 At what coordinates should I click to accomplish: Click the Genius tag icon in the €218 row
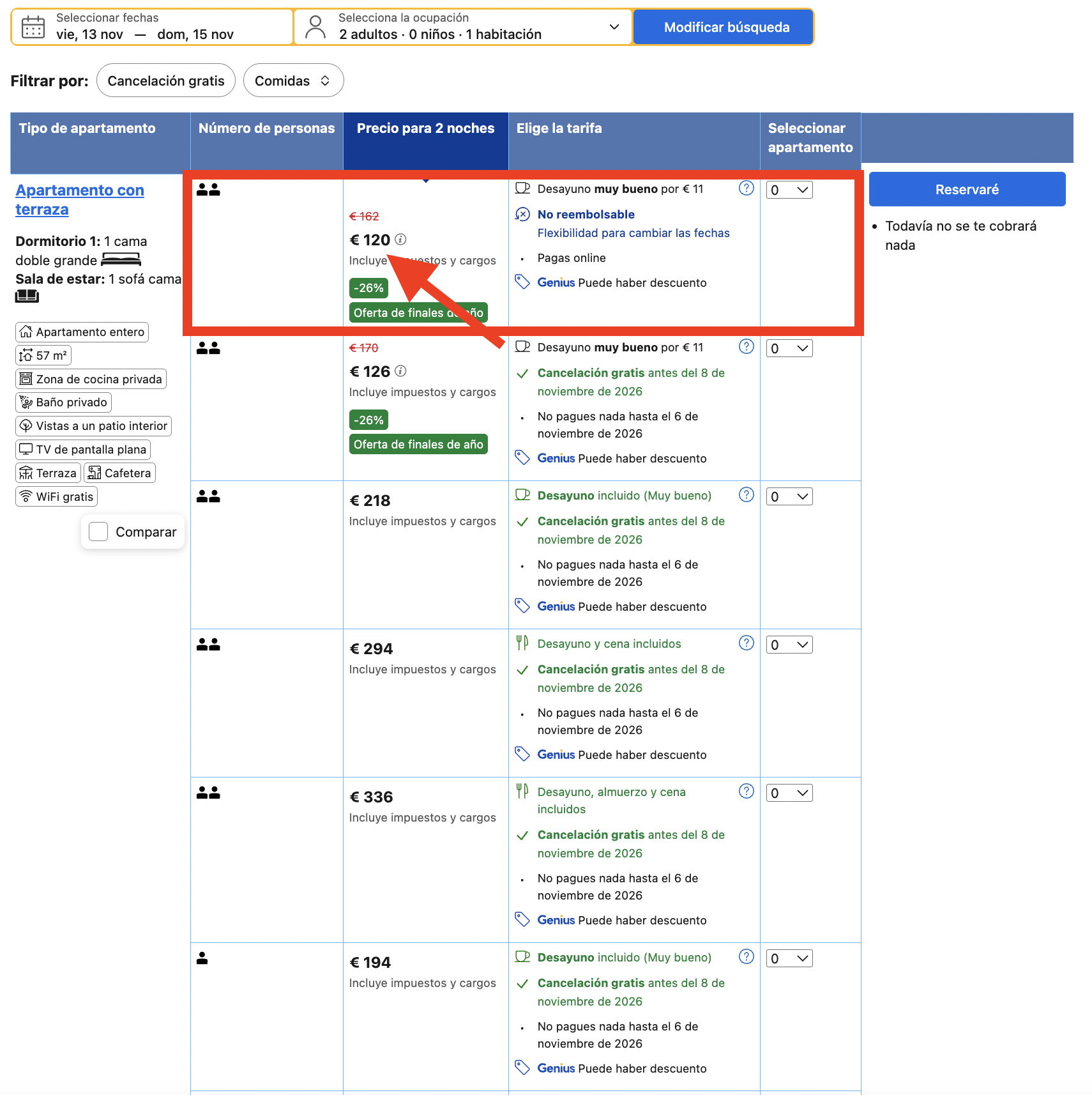pyautogui.click(x=522, y=606)
